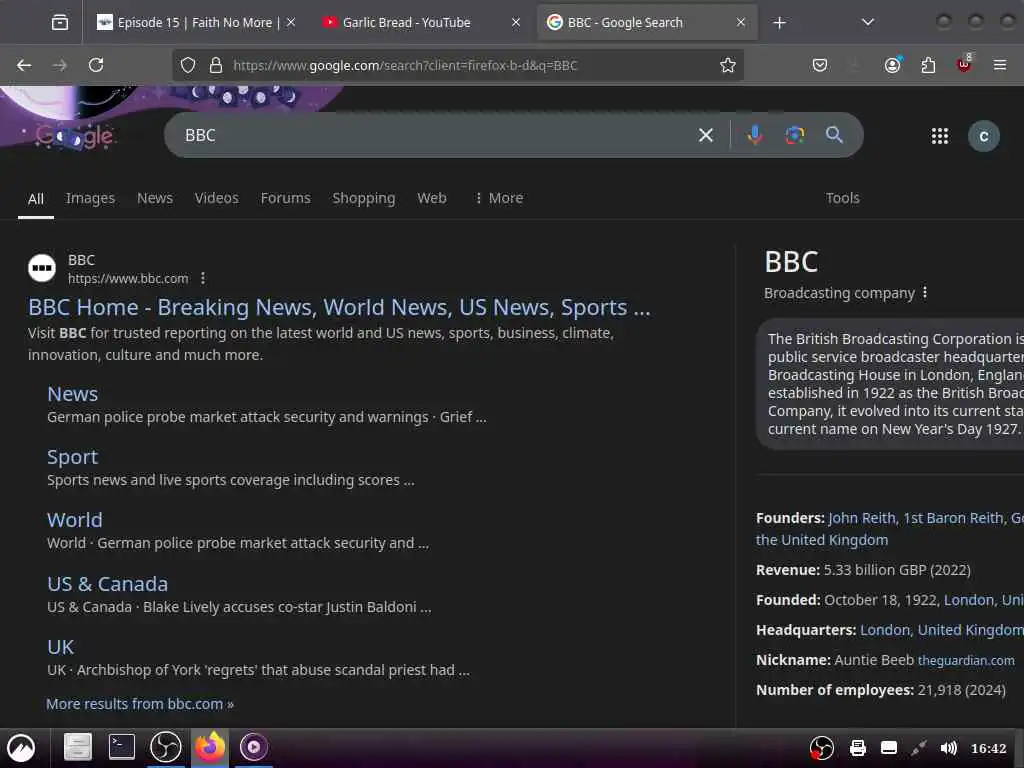This screenshot has width=1024, height=768.
Task: Launch Firefox from the taskbar
Action: (x=210, y=747)
